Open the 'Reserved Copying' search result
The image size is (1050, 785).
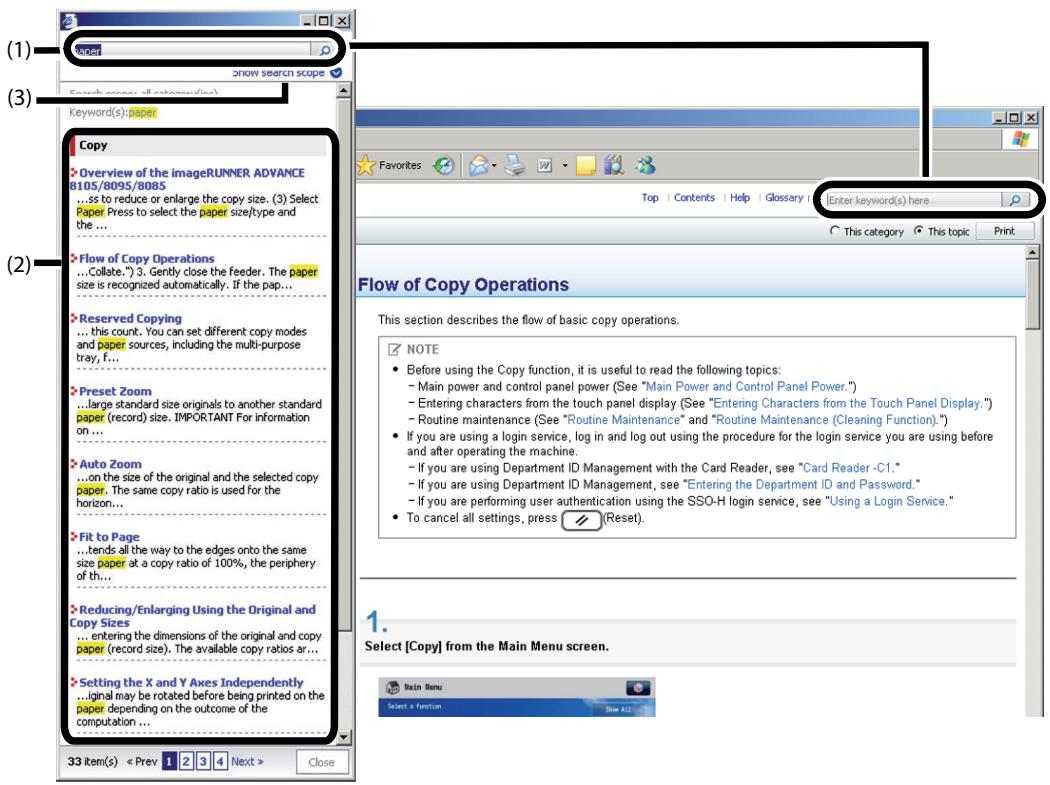coord(130,319)
